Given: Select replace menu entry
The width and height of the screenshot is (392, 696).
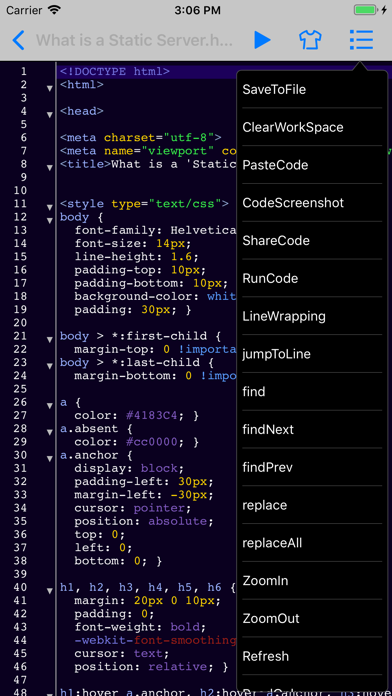Looking at the screenshot, I should [x=312, y=505].
